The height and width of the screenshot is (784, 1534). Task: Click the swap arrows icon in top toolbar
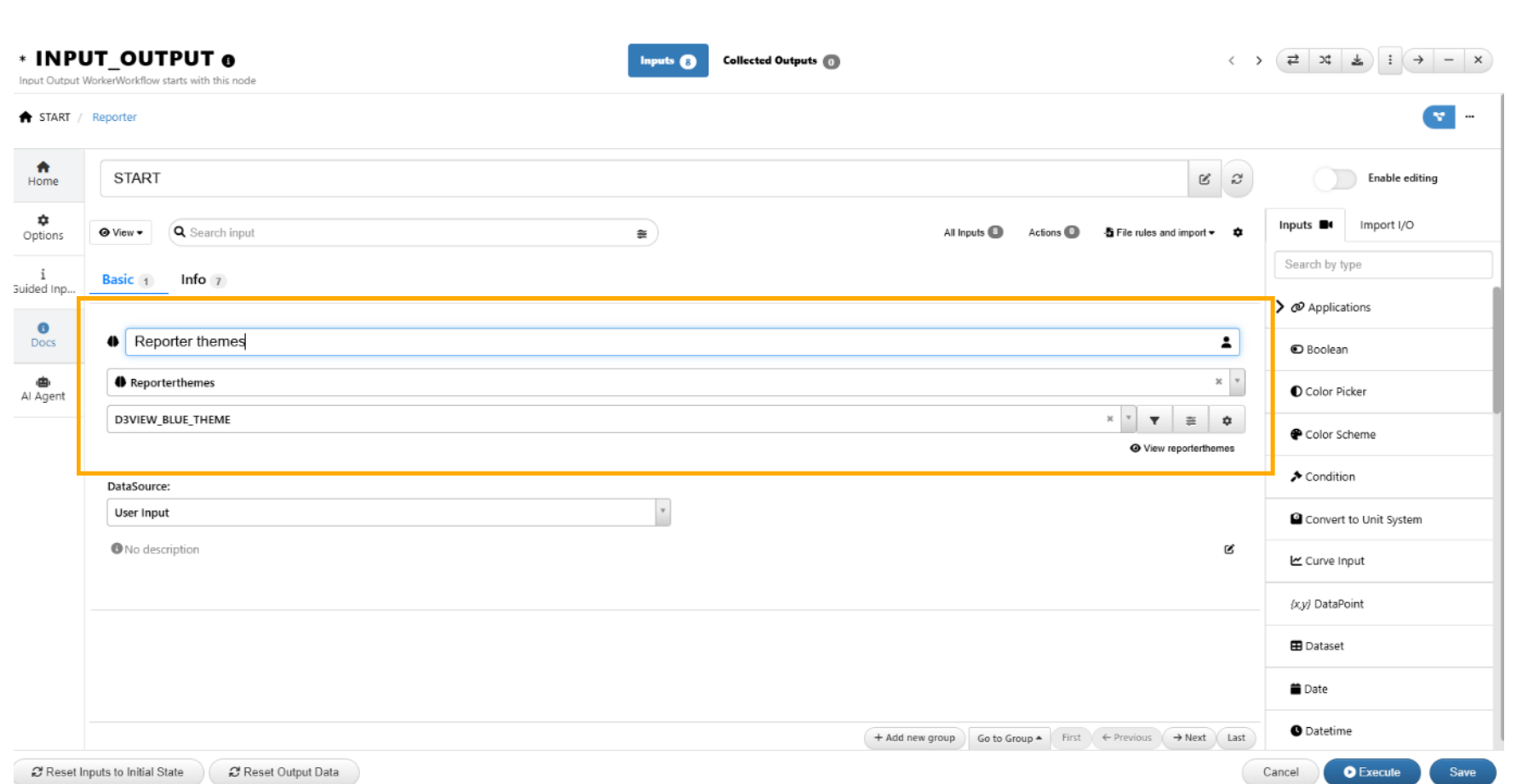click(x=1292, y=60)
